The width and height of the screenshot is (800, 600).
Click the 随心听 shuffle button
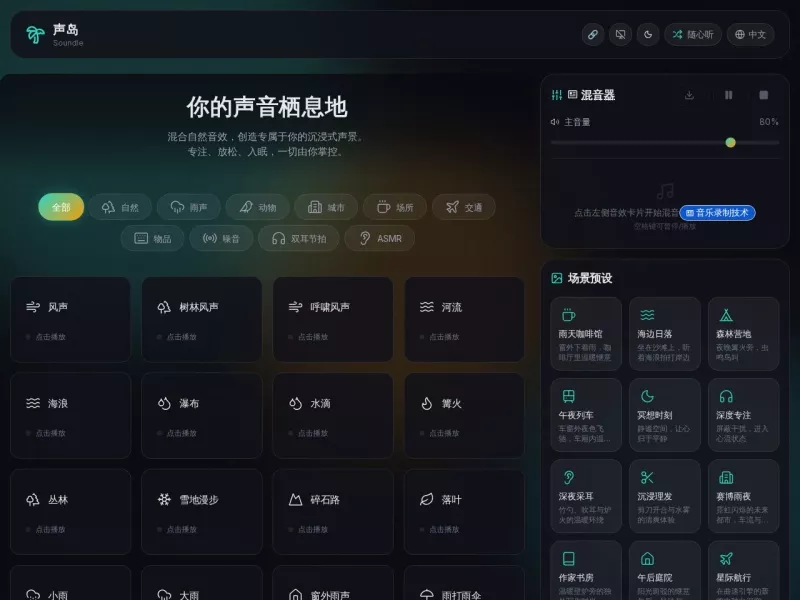coord(693,35)
